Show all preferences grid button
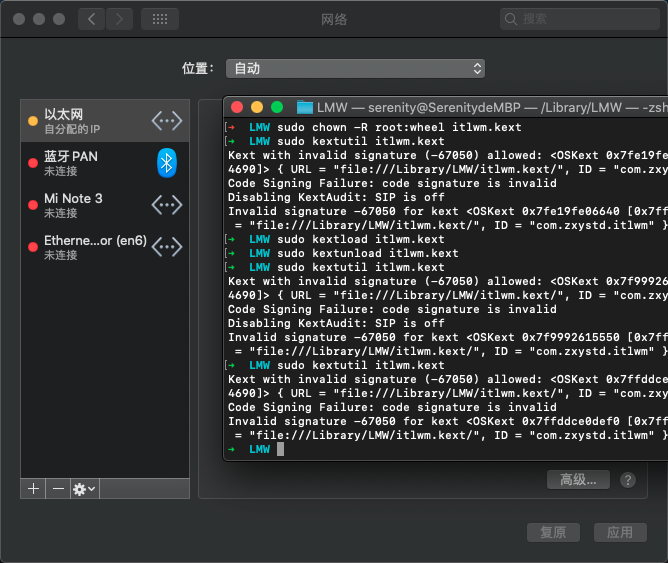 (x=160, y=19)
